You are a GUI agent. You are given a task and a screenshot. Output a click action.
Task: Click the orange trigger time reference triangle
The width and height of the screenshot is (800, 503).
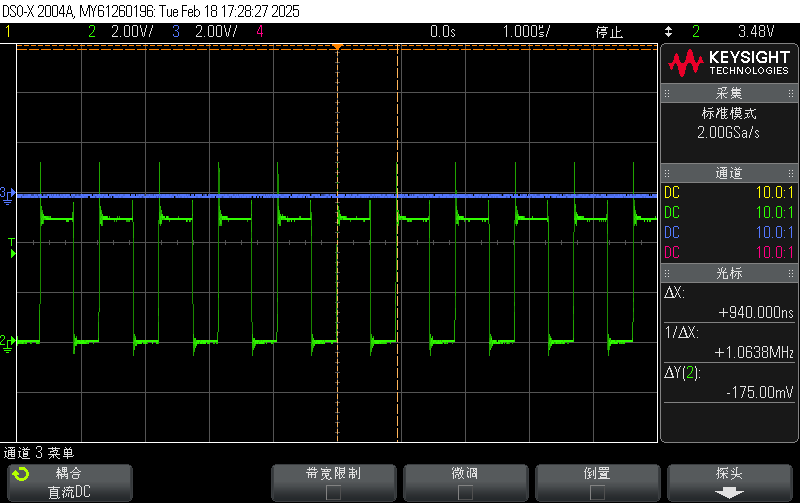(337, 47)
